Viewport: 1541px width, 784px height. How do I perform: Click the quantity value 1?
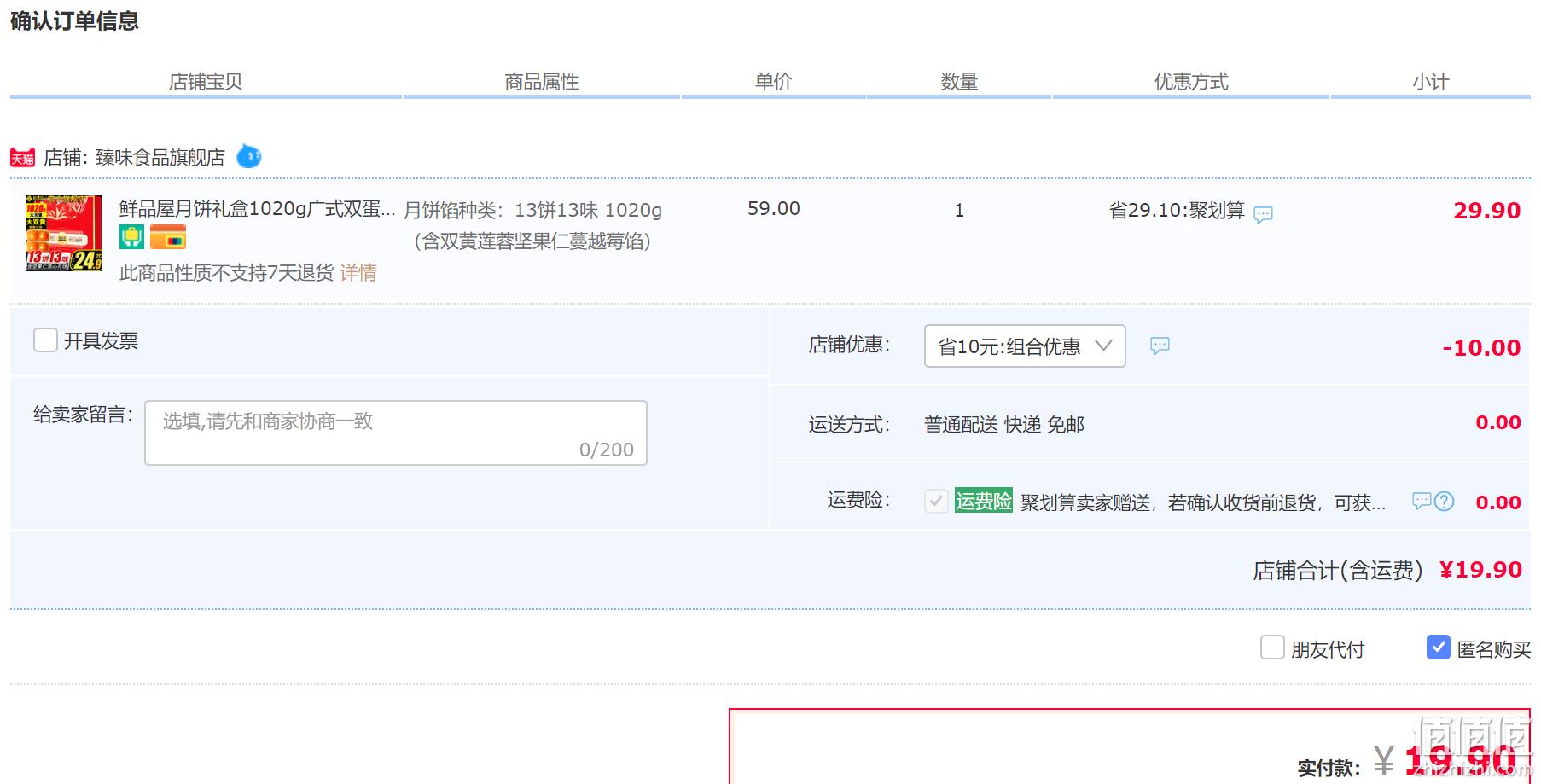pyautogui.click(x=959, y=211)
